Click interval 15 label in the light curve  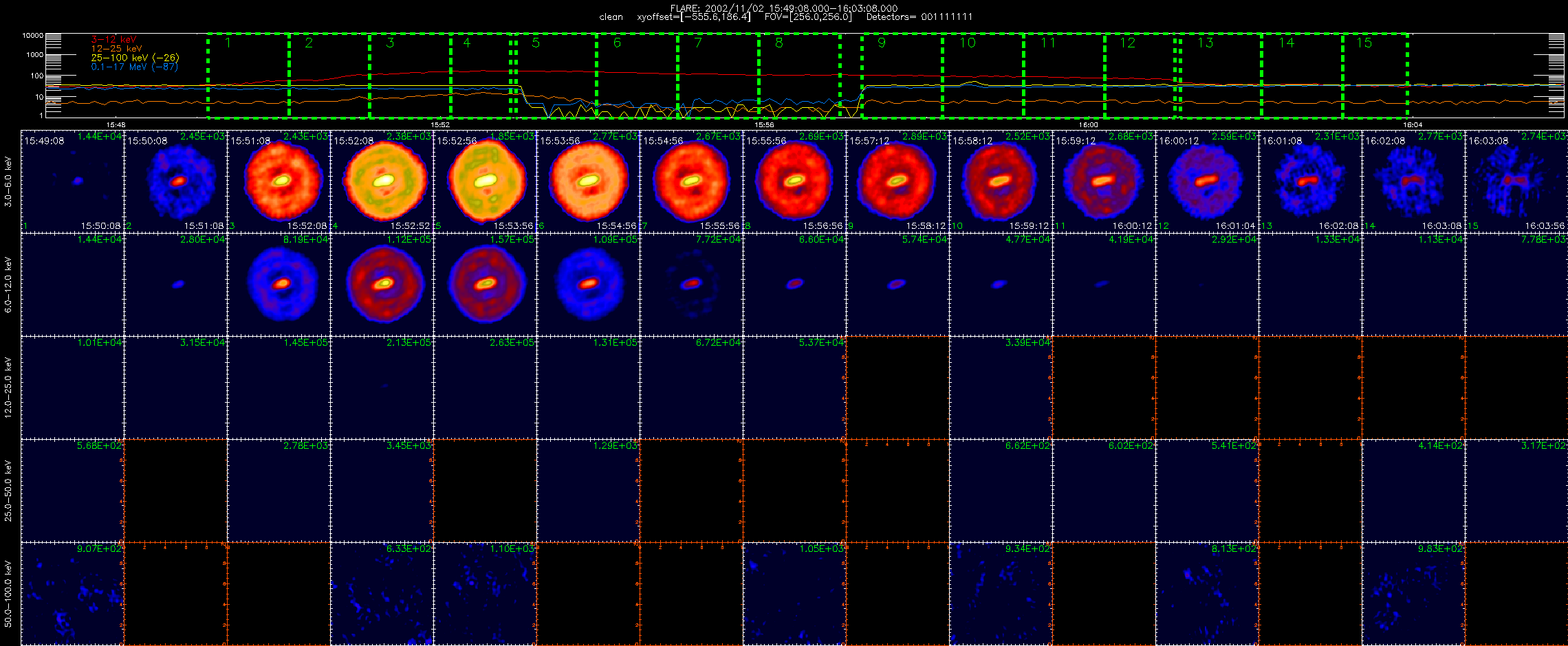point(1364,43)
